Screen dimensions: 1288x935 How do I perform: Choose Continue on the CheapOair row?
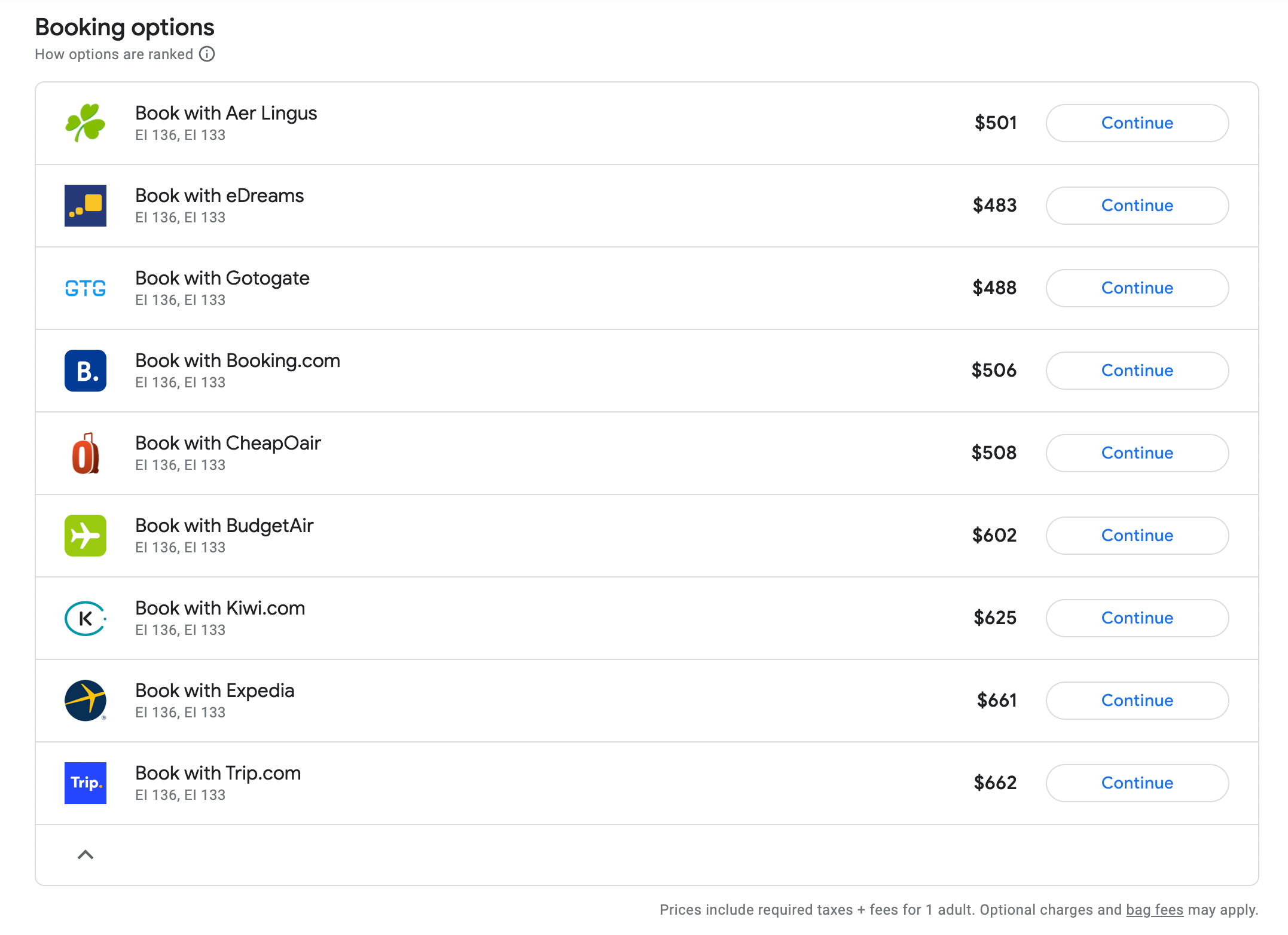pos(1137,453)
